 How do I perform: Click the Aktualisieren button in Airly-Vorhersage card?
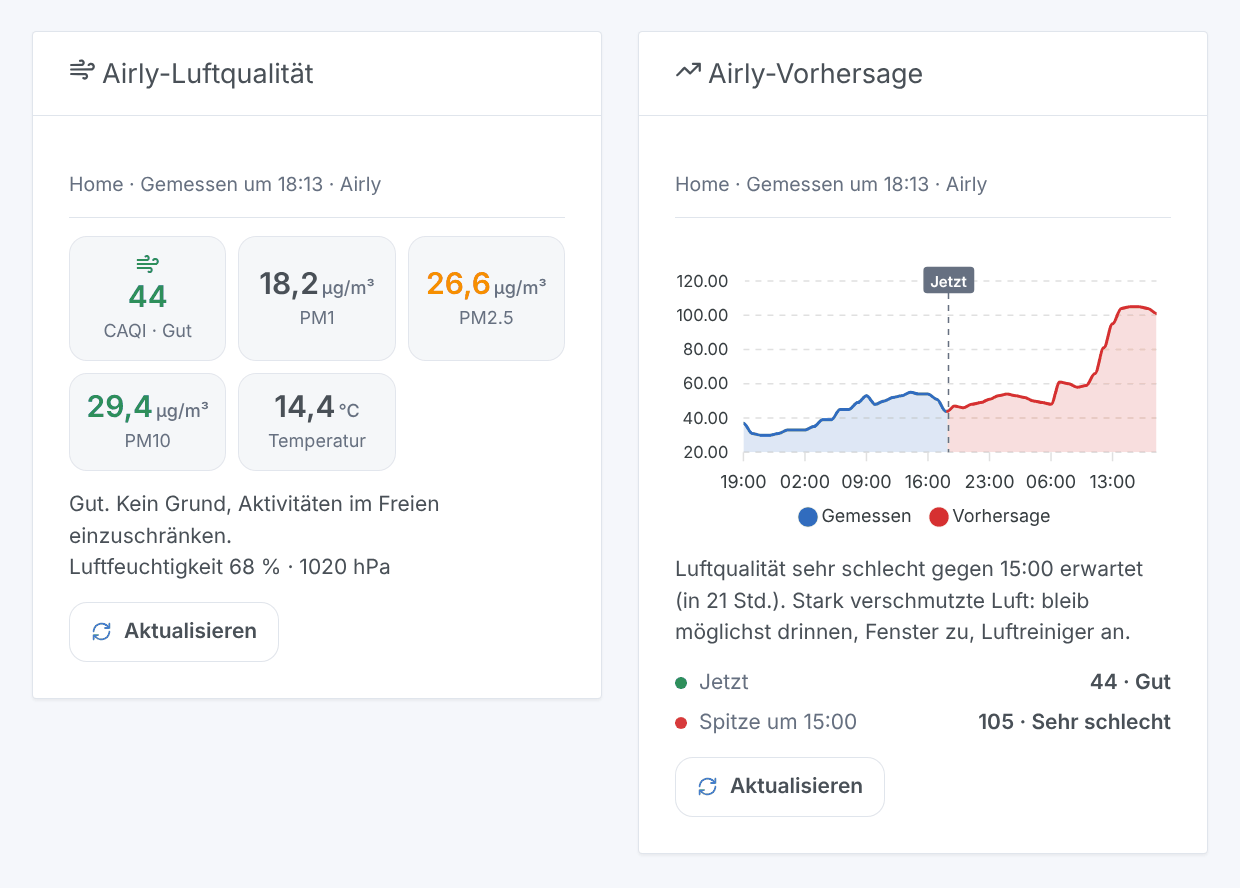pyautogui.click(x=780, y=787)
